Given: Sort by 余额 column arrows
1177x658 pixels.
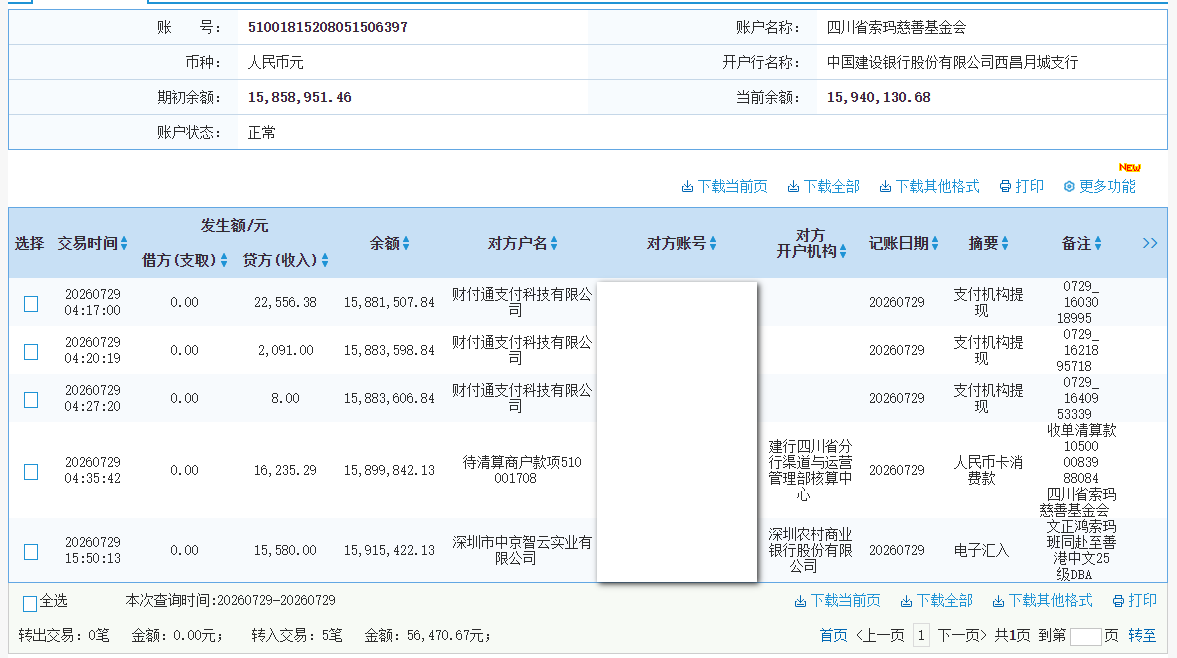Looking at the screenshot, I should point(406,243).
